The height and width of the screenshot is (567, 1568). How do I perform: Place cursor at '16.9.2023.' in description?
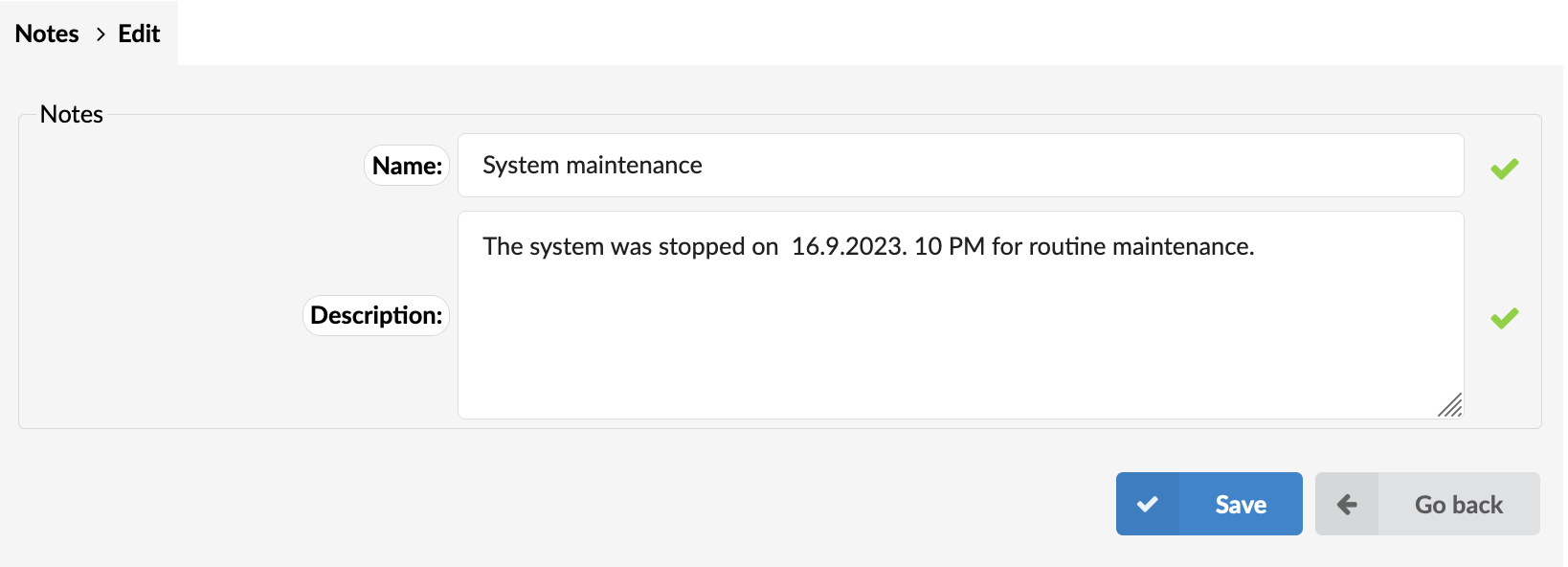(849, 246)
